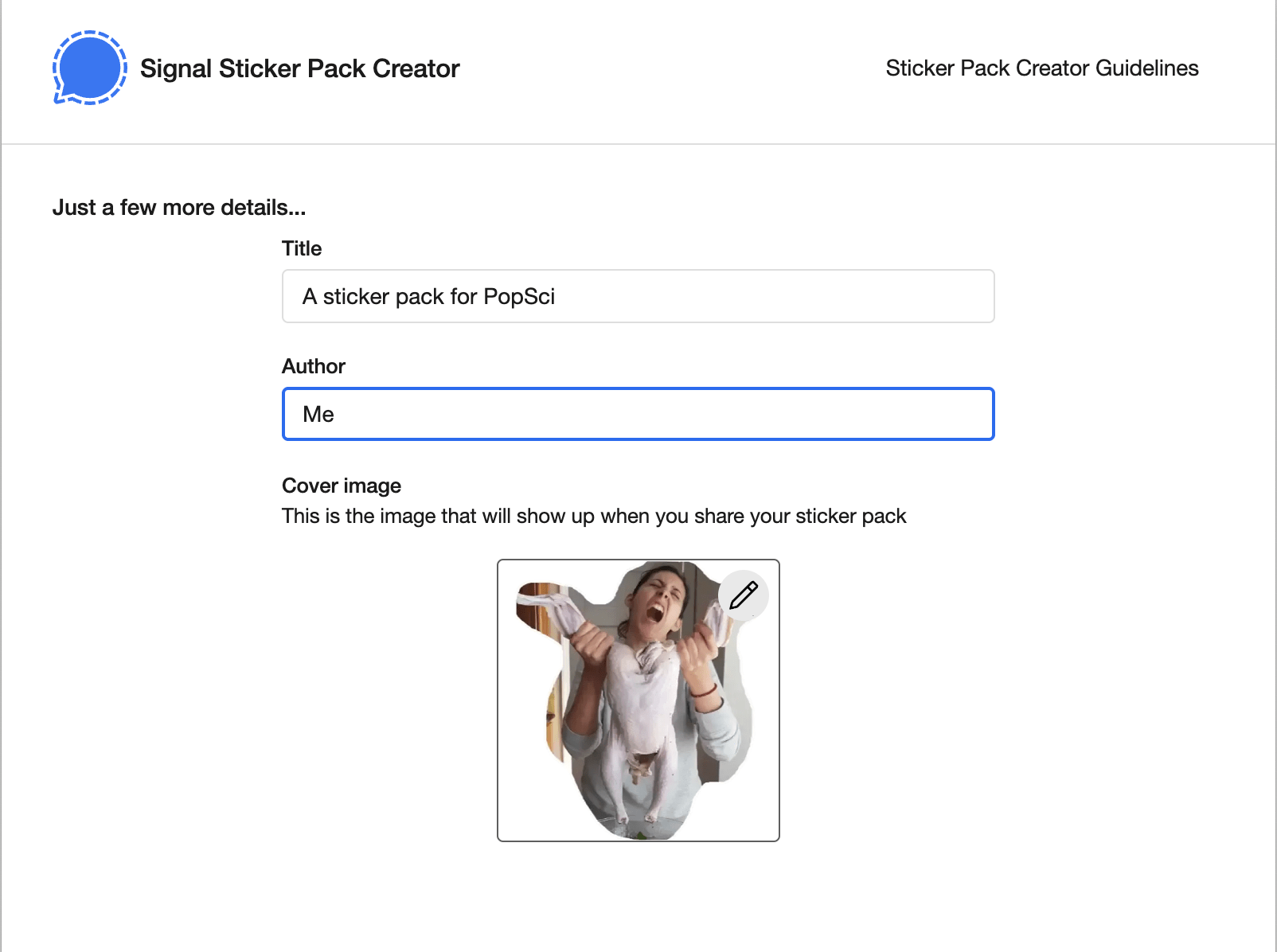Click the Author field label
Screen dimensions: 1277x952
click(313, 366)
